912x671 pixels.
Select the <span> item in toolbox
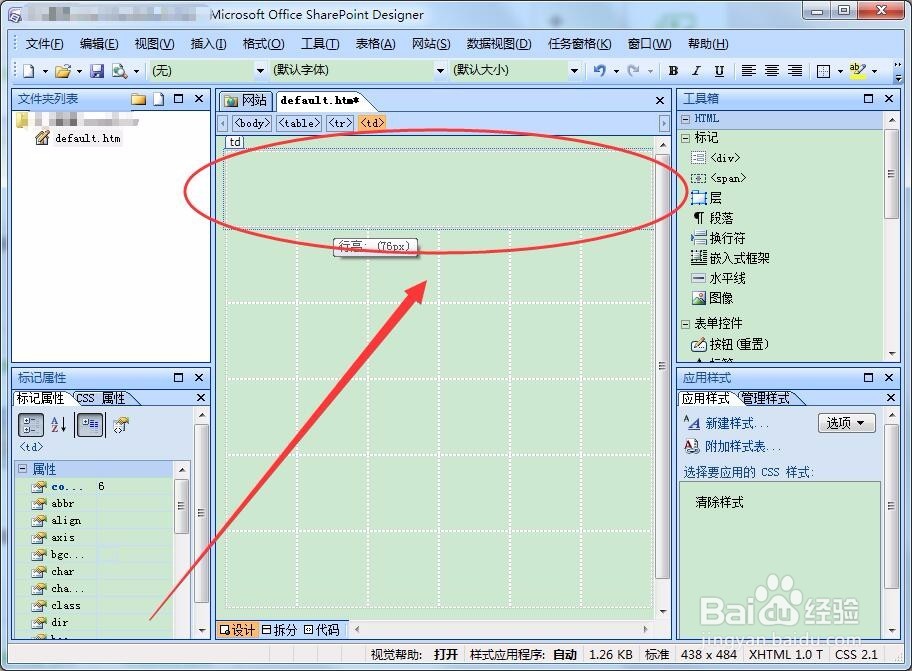tap(718, 179)
